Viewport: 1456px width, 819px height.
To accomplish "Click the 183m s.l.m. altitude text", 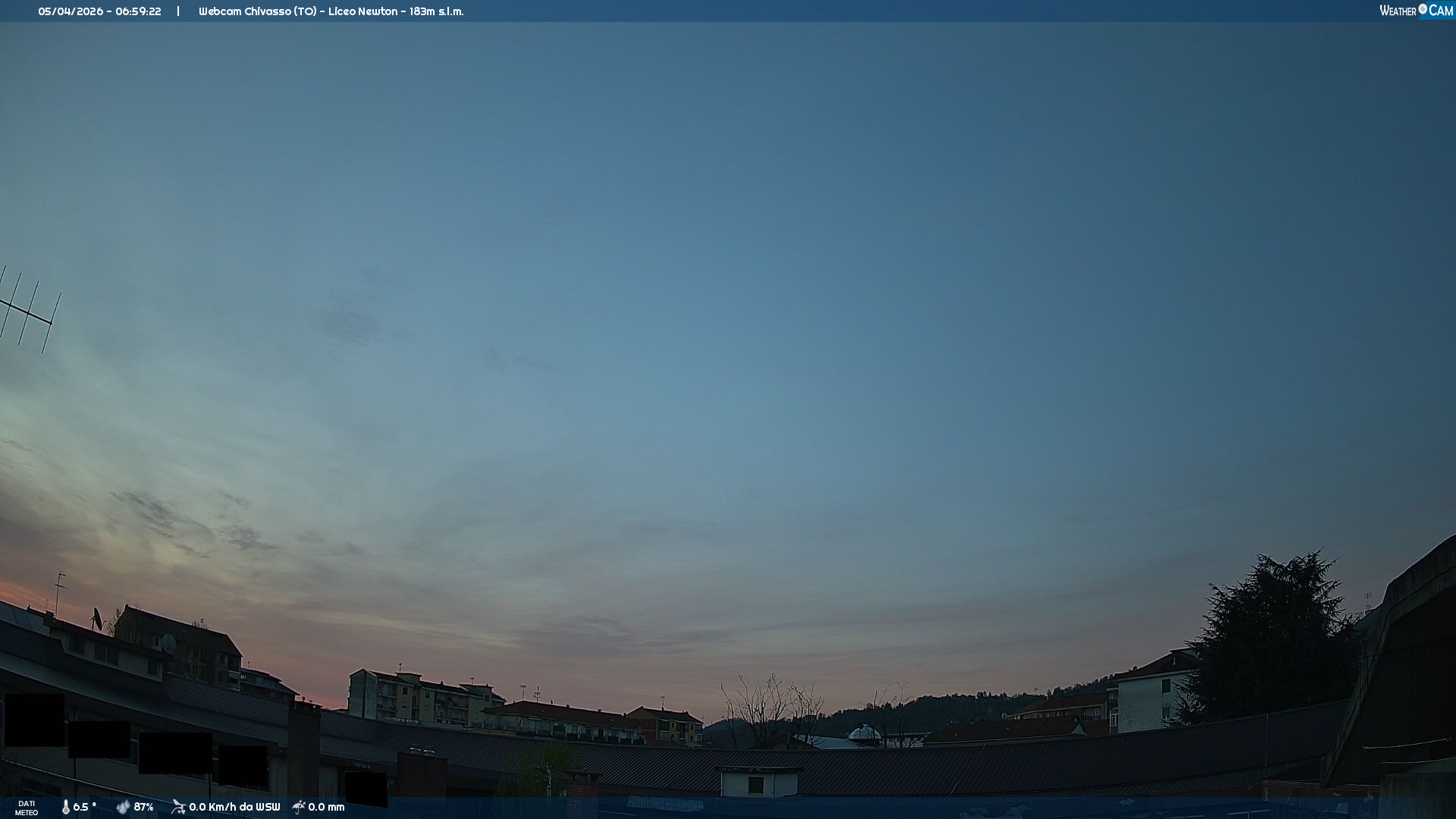I will (436, 11).
